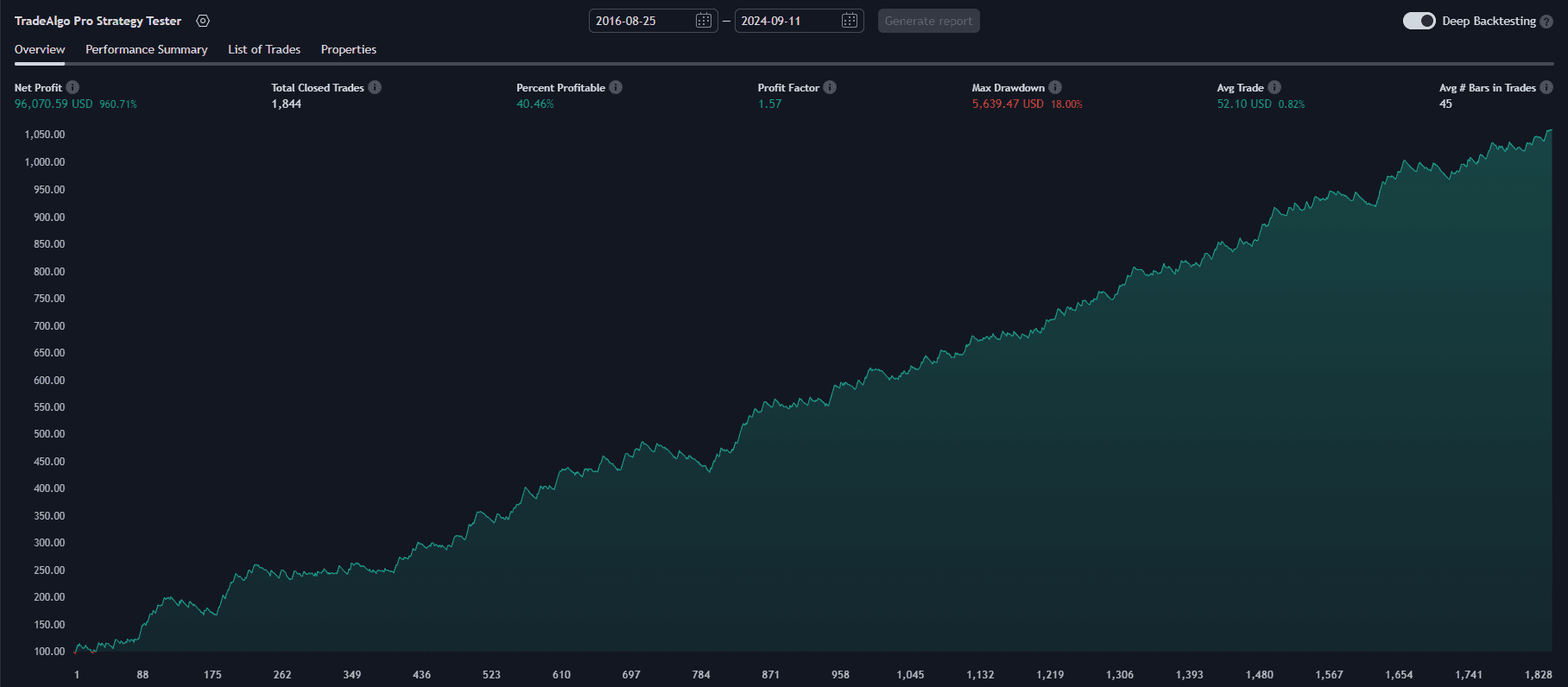Click the Profit Factor metric label
Screen dimensions: 1568x687
[x=788, y=87]
